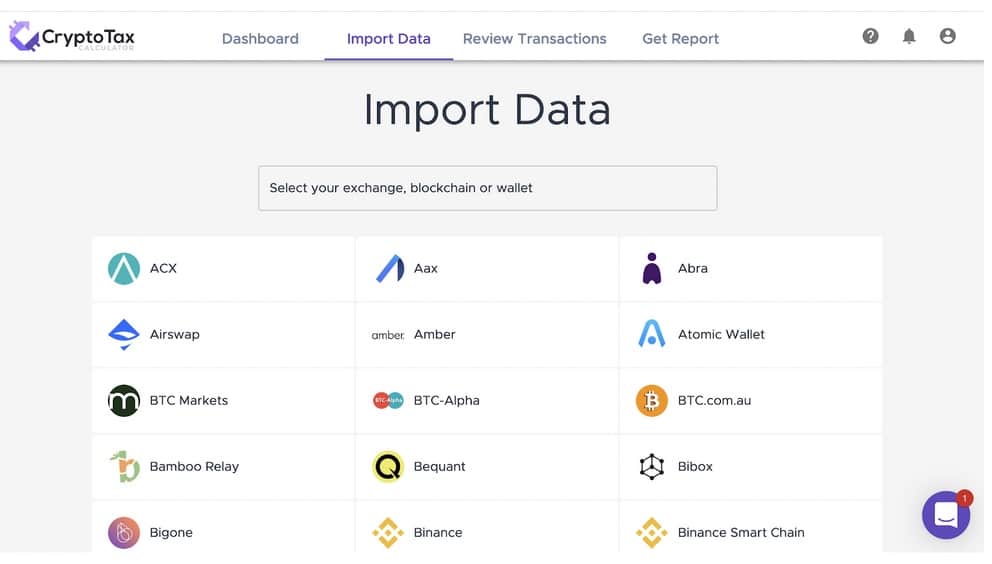Pick the BTC Markets exchange entry
The height and width of the screenshot is (564, 992).
coord(188,401)
